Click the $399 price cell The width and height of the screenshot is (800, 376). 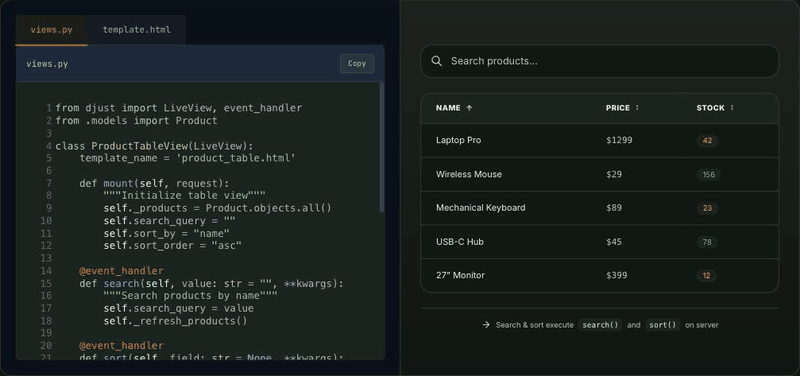(x=617, y=275)
